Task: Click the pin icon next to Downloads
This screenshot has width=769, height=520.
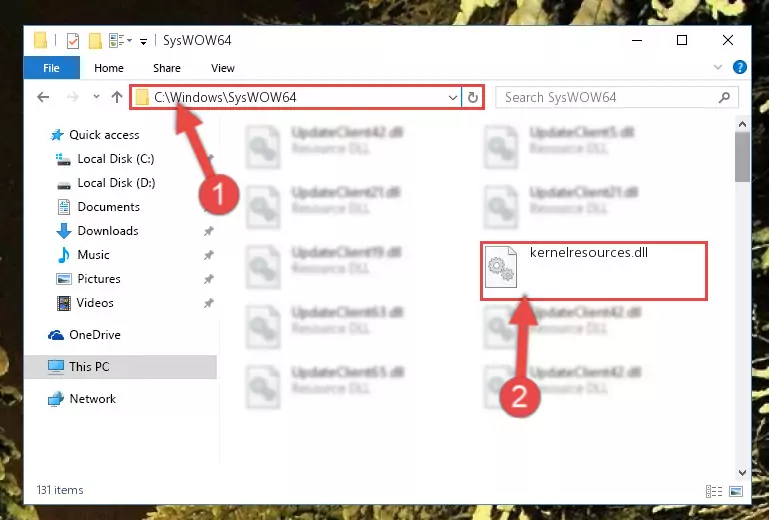Action: (208, 231)
